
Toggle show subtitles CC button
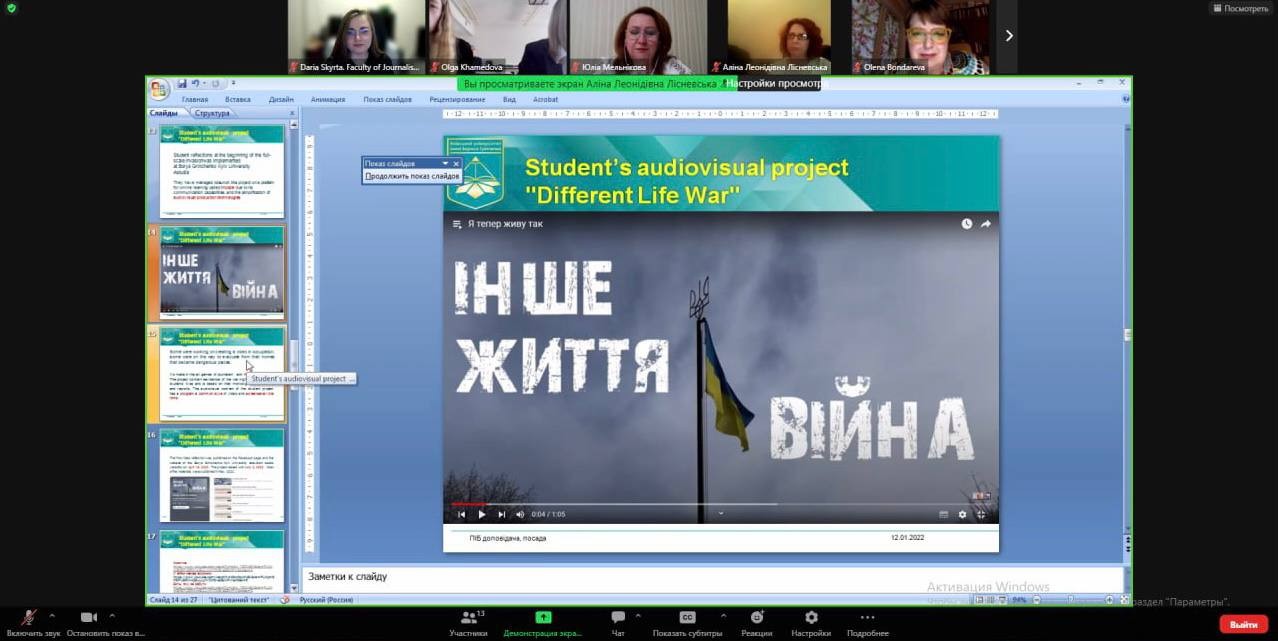[x=687, y=618]
